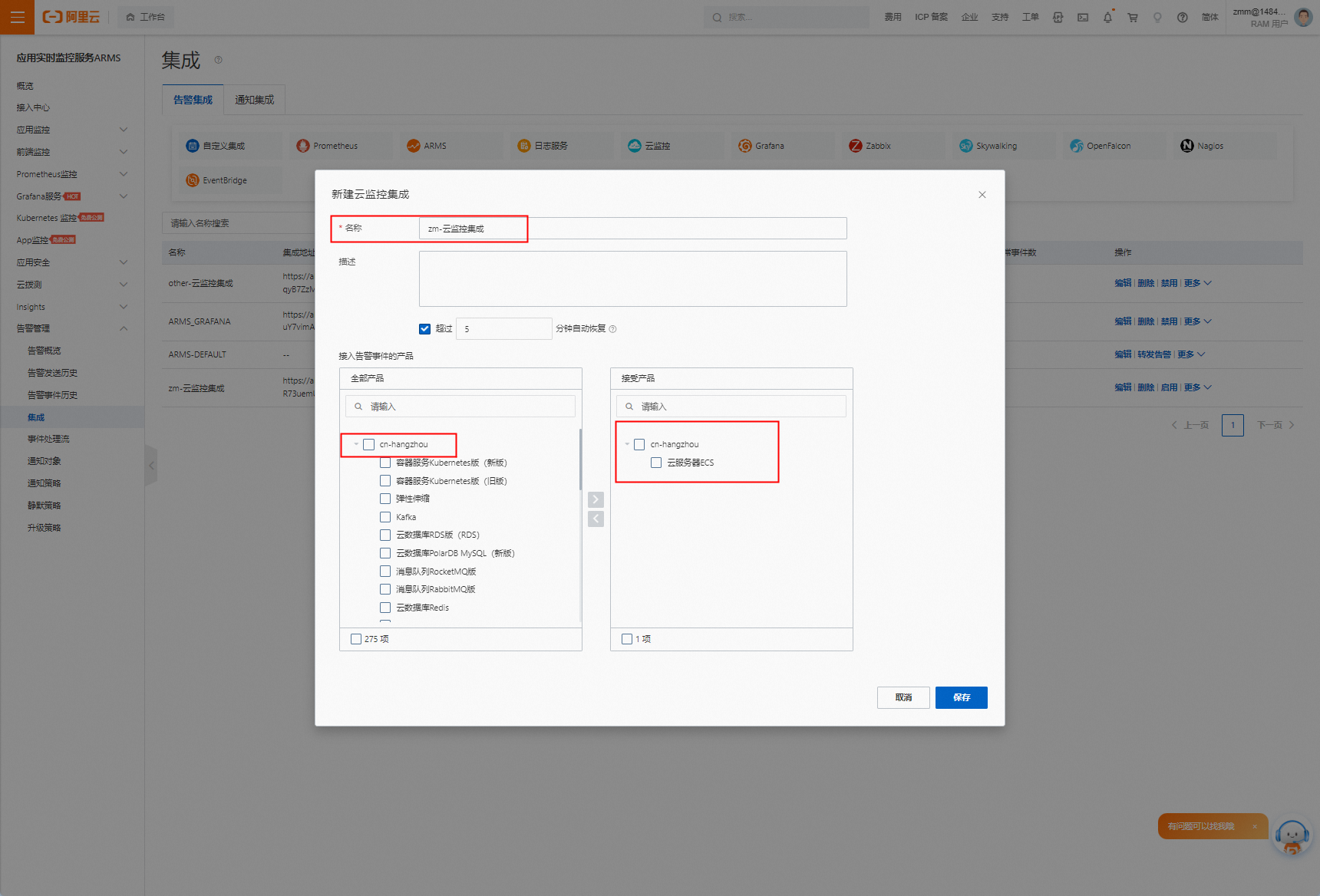The image size is (1320, 896).
Task: Open 更多 dropdown for ARMS-DEFAULT row
Action: pyautogui.click(x=1191, y=354)
